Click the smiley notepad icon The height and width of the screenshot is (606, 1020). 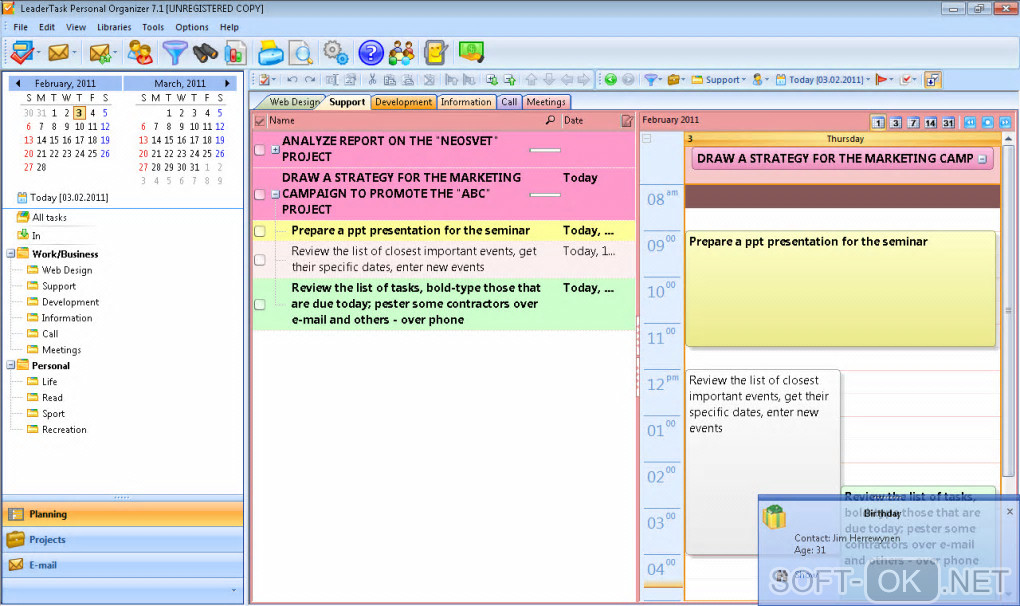435,53
